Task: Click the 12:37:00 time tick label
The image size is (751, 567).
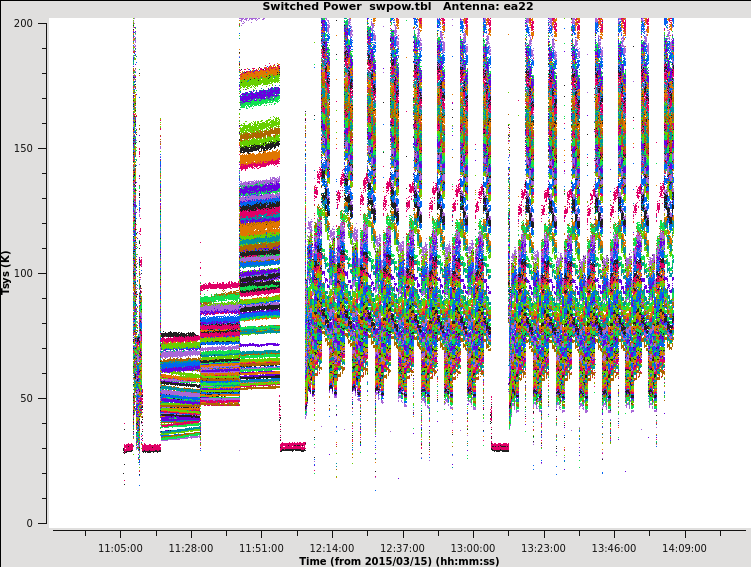Action: coord(402,548)
